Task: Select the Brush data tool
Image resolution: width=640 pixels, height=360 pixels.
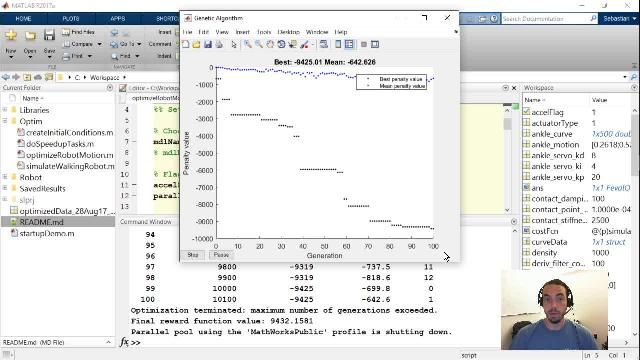Action: (x=304, y=44)
